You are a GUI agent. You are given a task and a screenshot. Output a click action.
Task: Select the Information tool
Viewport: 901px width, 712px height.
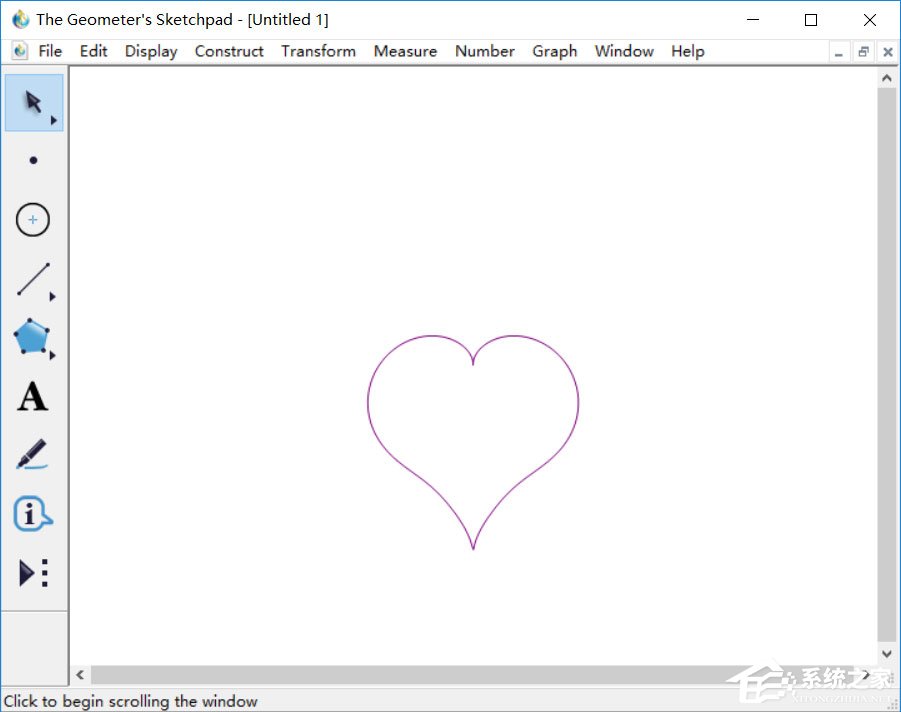[x=32, y=514]
